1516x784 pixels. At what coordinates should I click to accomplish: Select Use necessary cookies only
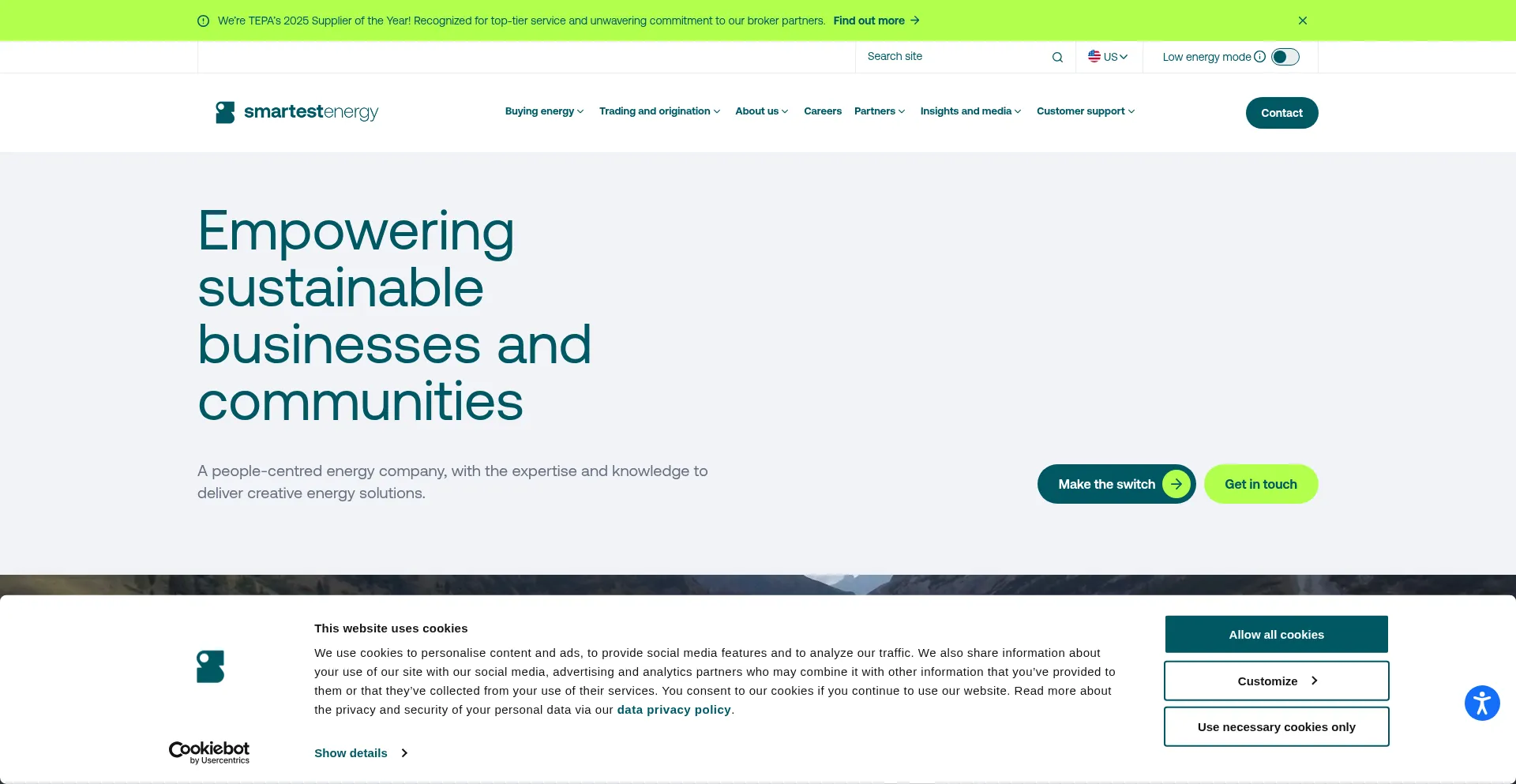1276,726
